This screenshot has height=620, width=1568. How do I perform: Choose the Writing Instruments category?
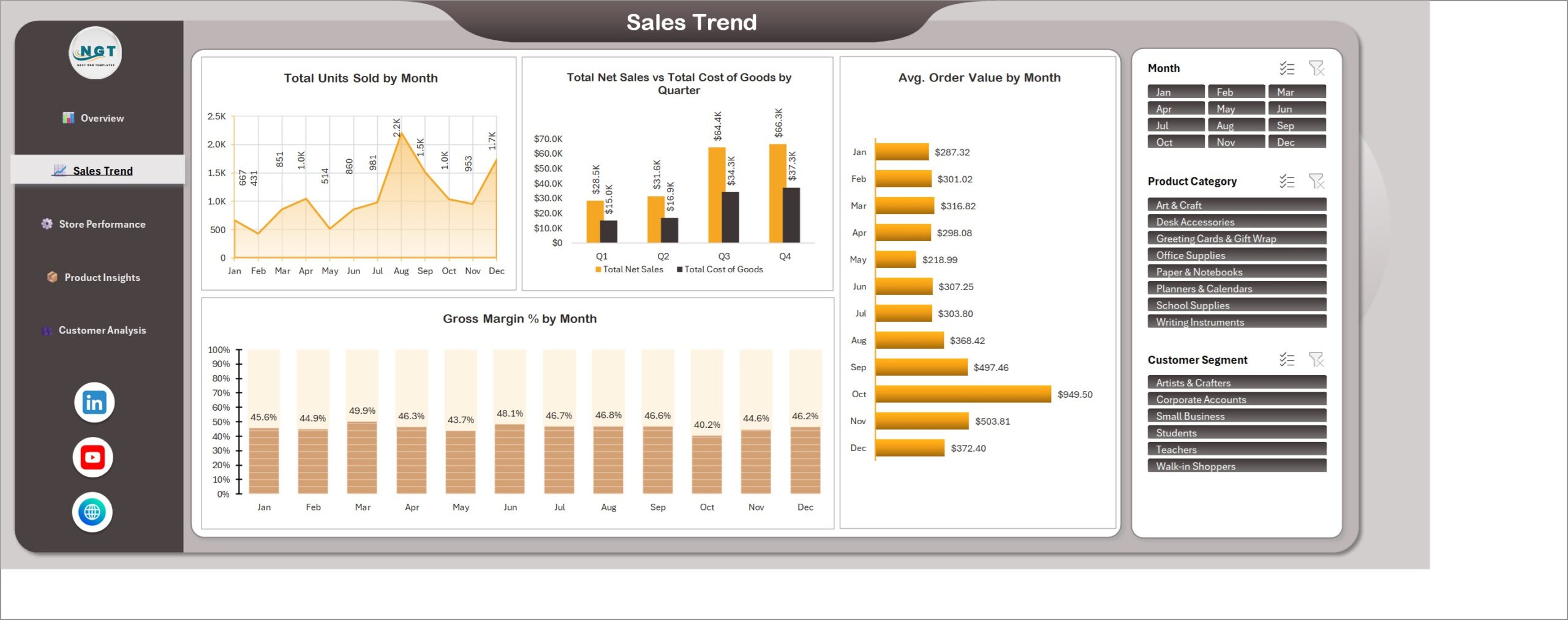(x=1237, y=321)
